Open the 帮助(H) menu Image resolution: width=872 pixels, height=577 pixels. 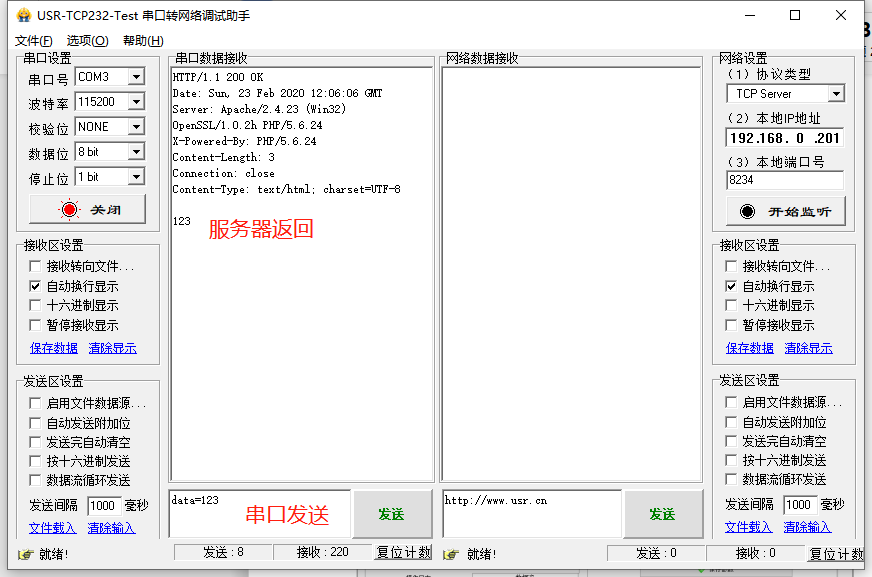143,40
